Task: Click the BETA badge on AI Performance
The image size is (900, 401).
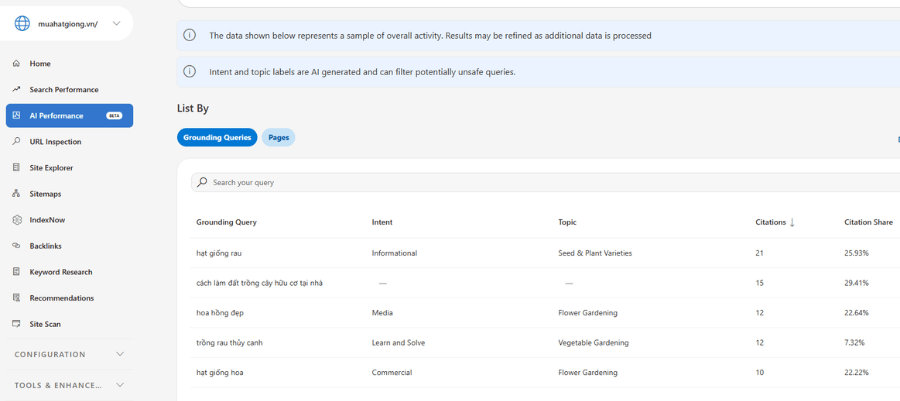Action: pos(114,116)
